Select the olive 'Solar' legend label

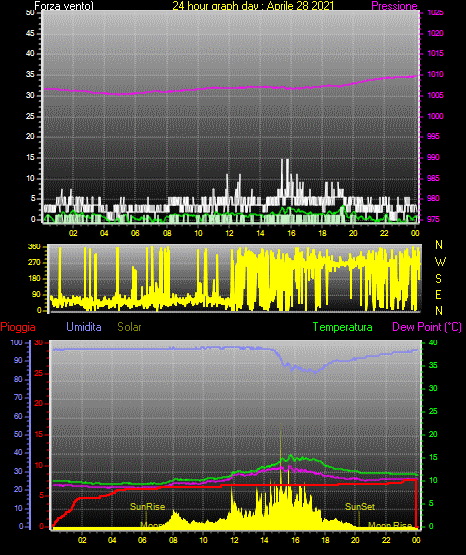pos(130,327)
